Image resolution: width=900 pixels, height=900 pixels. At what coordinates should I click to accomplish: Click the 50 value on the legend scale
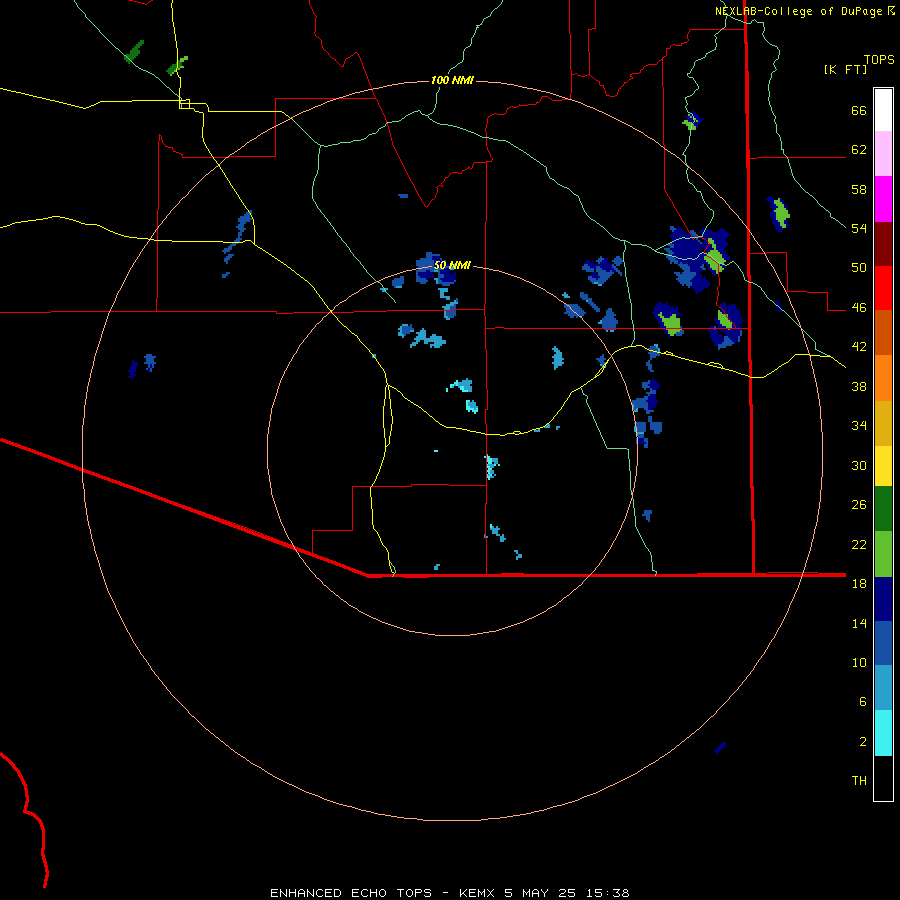pos(859,268)
